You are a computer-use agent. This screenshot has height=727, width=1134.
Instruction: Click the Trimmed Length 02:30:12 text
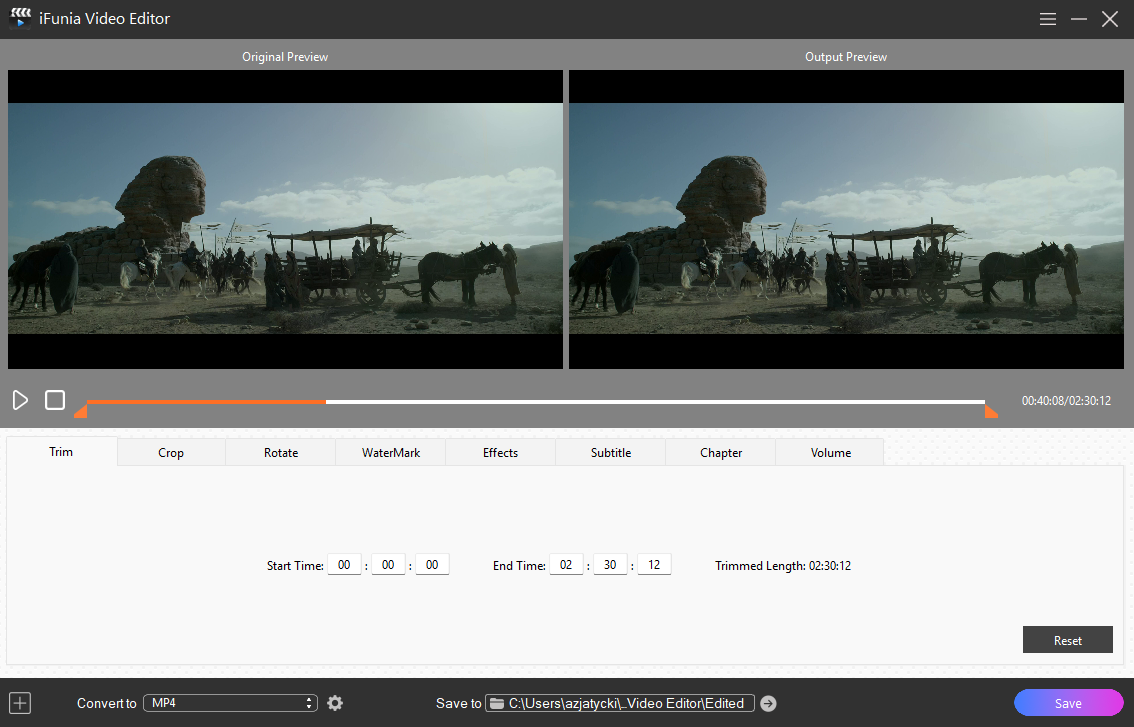click(x=783, y=566)
